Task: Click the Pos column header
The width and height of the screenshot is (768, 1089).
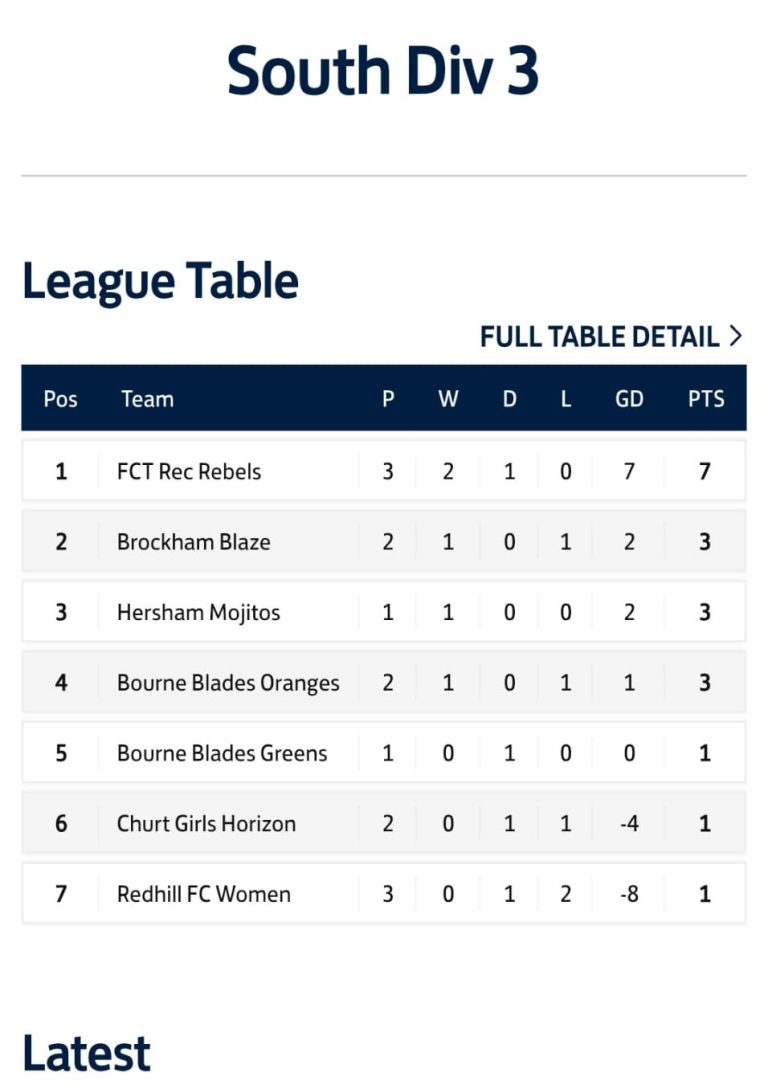Action: (60, 399)
